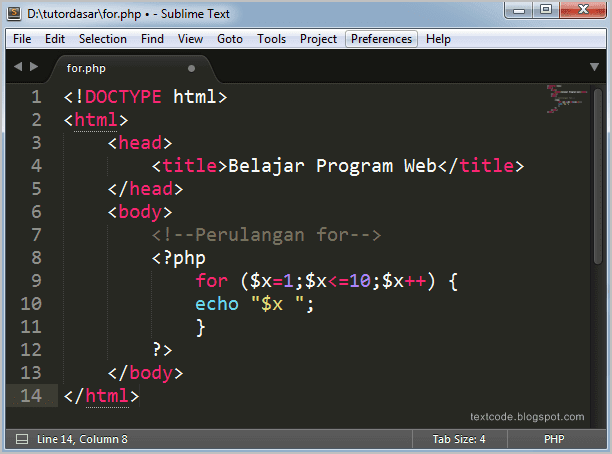
Task: Open the Project menu
Action: click(x=318, y=39)
